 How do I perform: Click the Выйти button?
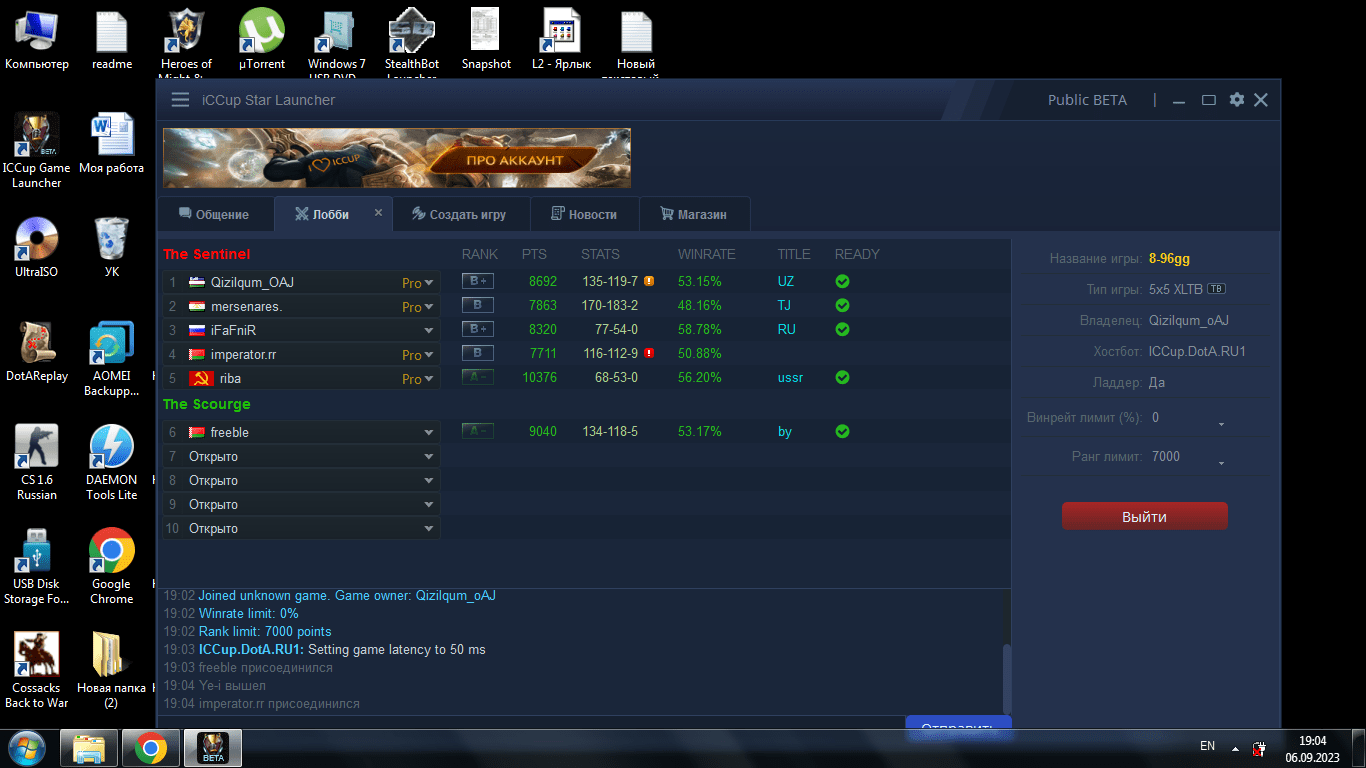(x=1144, y=517)
